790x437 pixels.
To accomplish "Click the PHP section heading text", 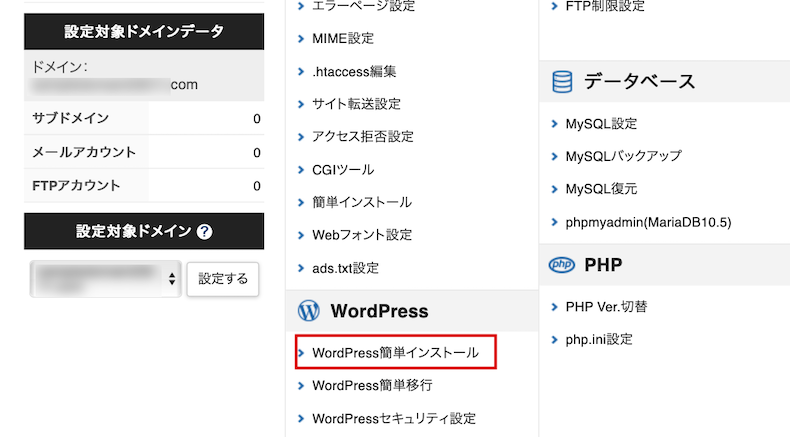I will [603, 265].
